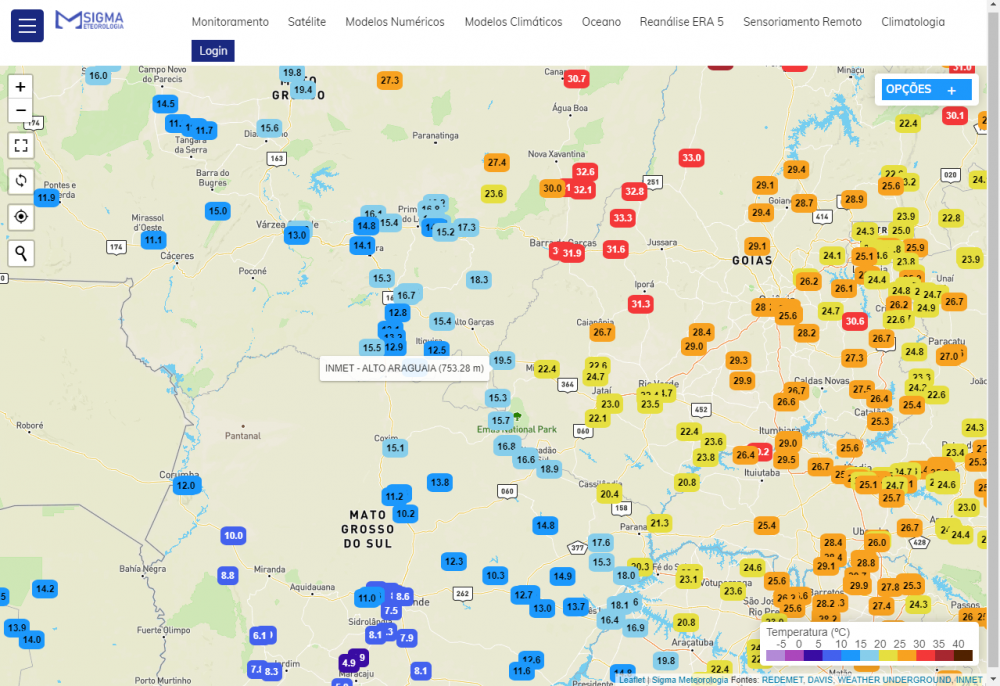Image resolution: width=1000 pixels, height=686 pixels.
Task: Click the Temperatura color scale legend
Action: click(x=868, y=645)
